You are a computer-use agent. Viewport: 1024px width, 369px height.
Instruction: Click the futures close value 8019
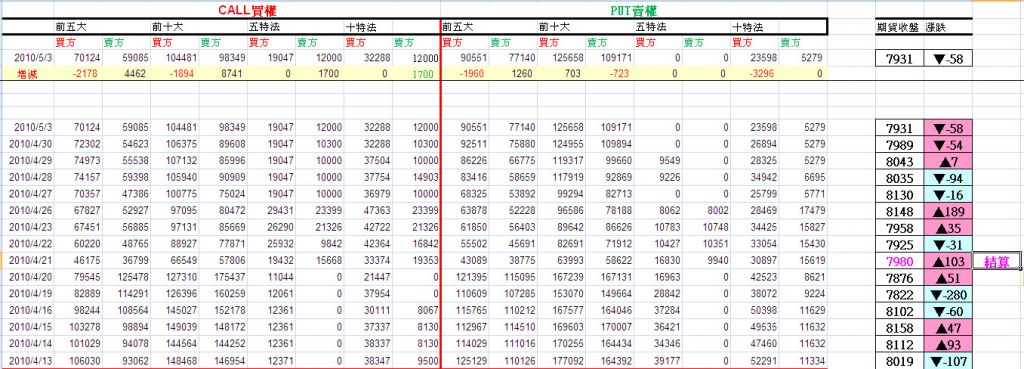coord(900,362)
